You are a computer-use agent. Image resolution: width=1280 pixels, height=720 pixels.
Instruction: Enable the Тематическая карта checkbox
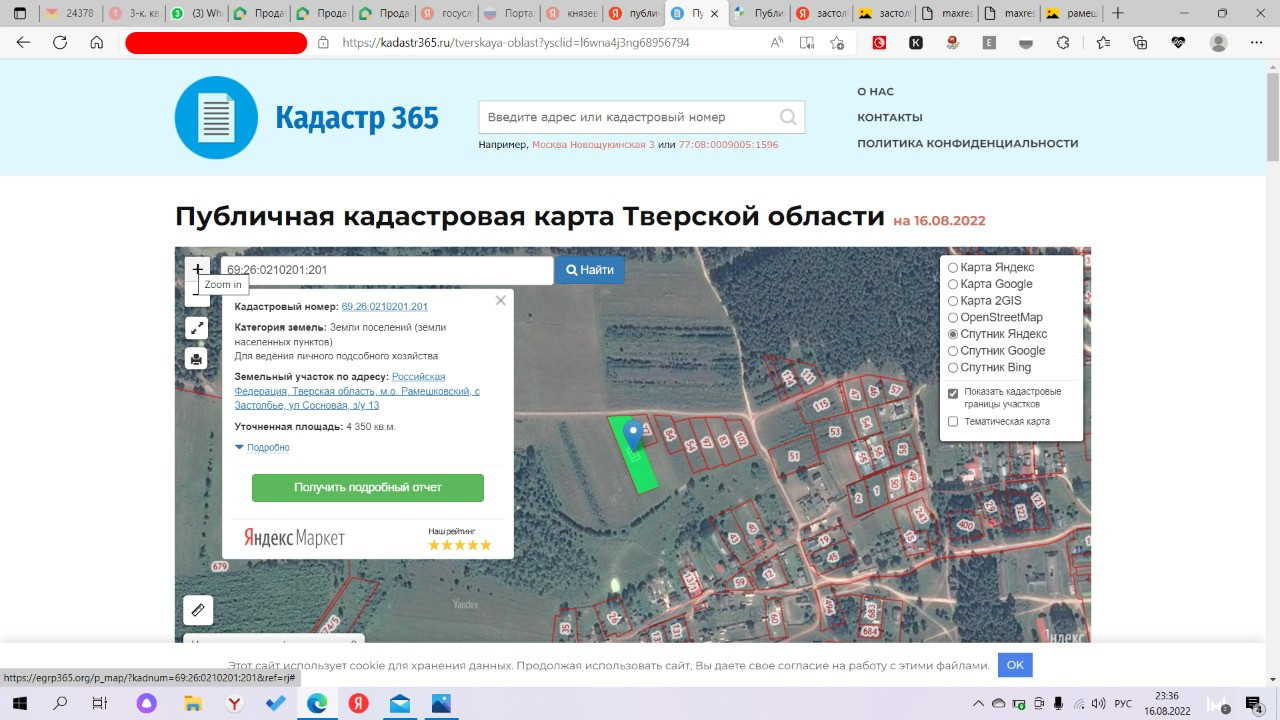coord(953,422)
